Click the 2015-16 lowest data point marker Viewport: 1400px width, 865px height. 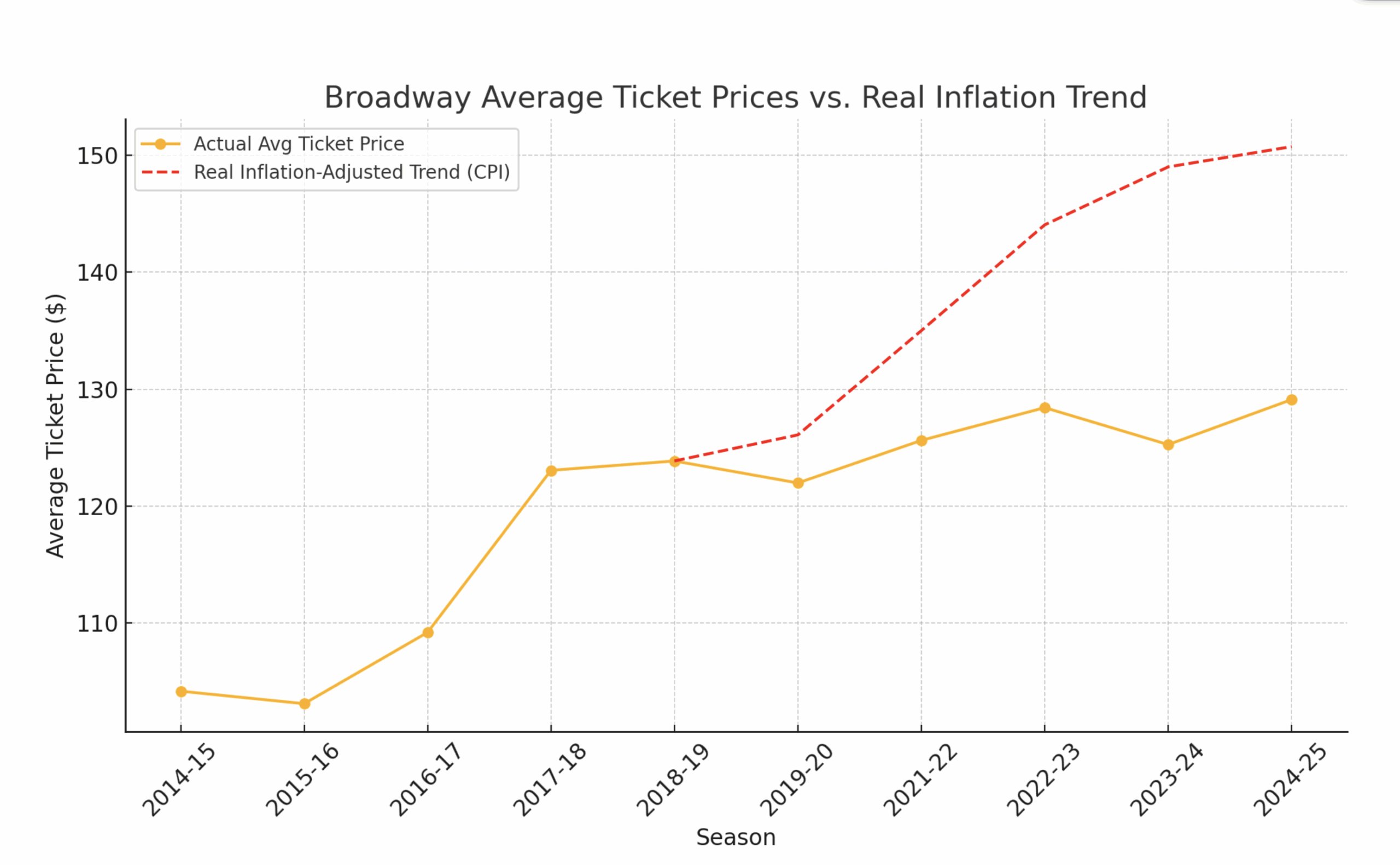[x=305, y=704]
